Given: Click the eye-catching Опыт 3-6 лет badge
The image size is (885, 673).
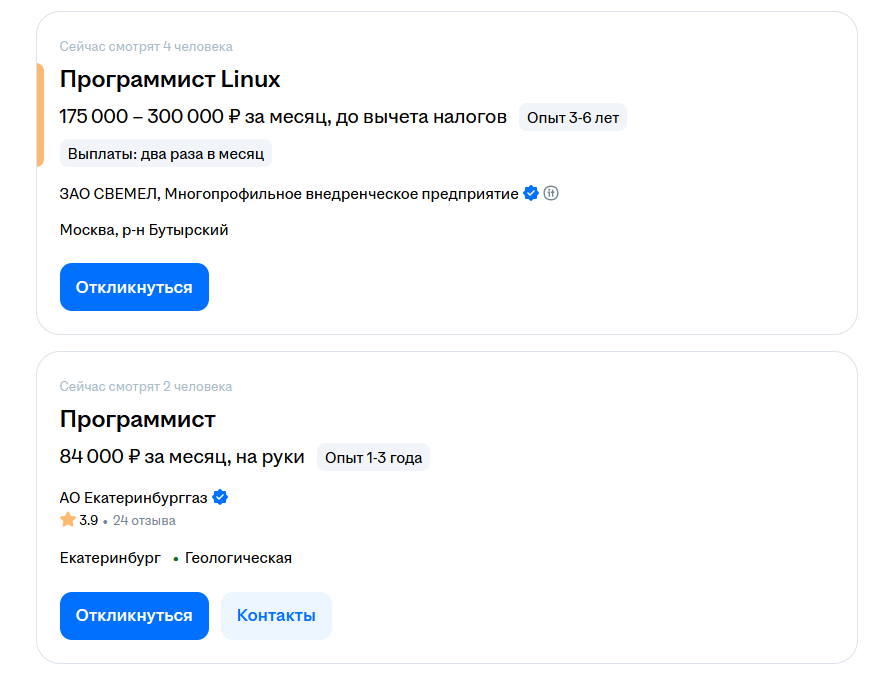Looking at the screenshot, I should 572,117.
